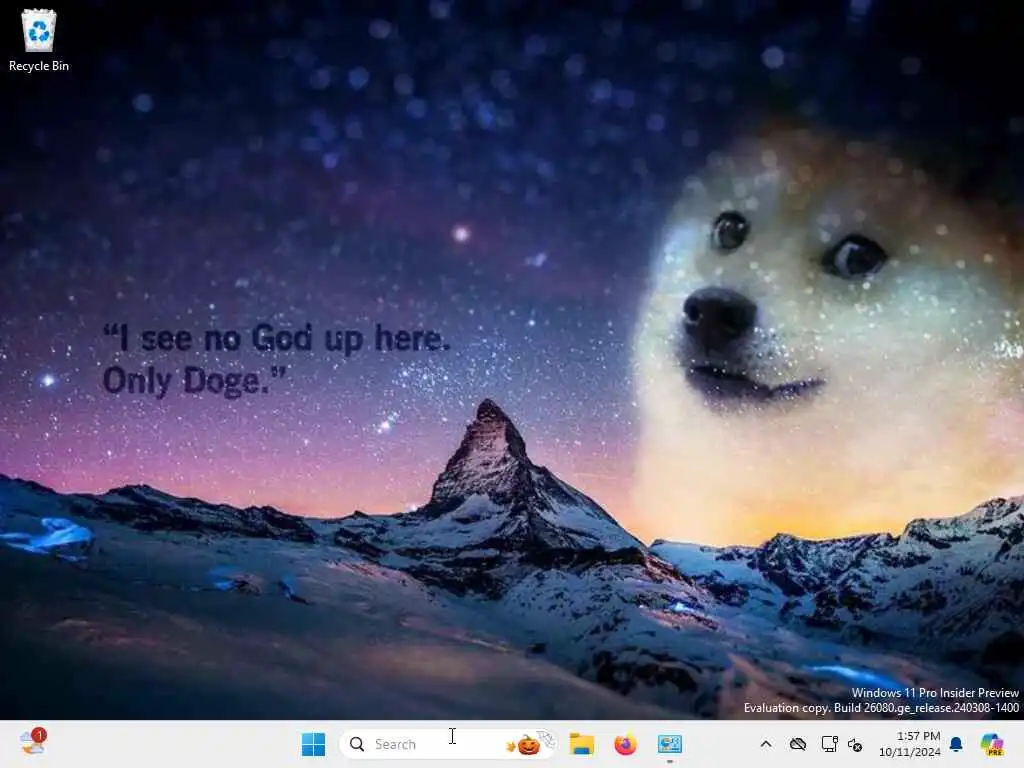Screen dimensions: 1024x768
Task: Click the OneDrive cloud tray icon
Action: tap(797, 744)
